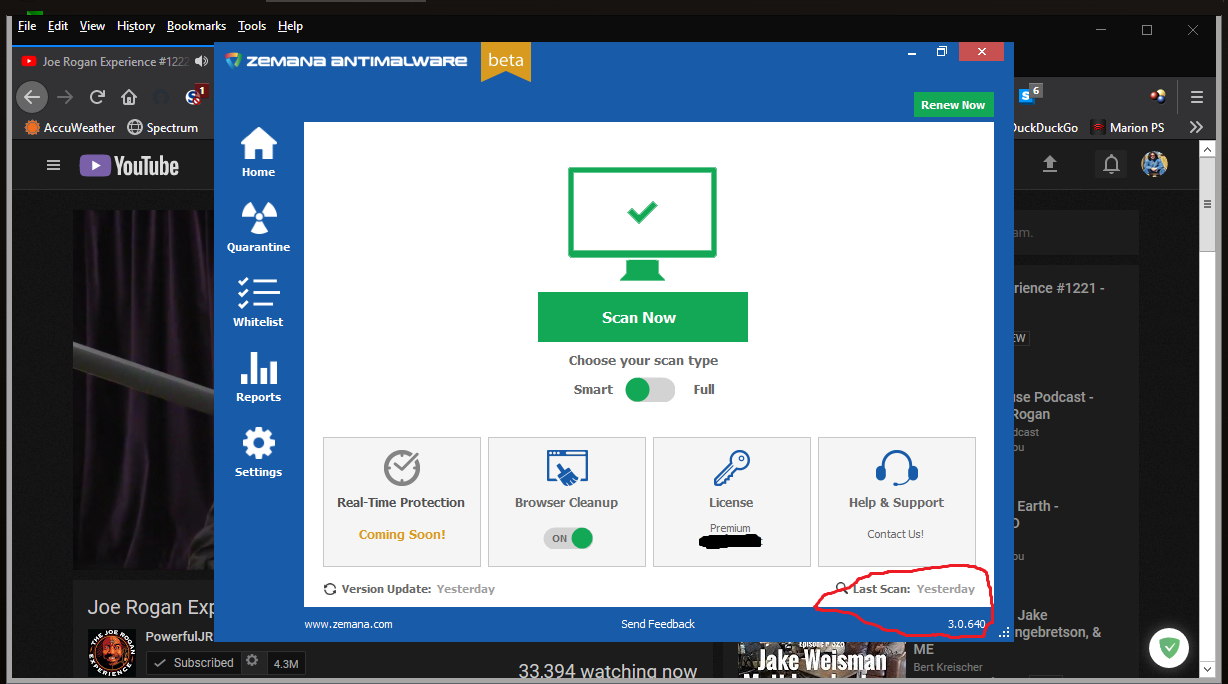Click the YouTube upload icon

click(1050, 164)
